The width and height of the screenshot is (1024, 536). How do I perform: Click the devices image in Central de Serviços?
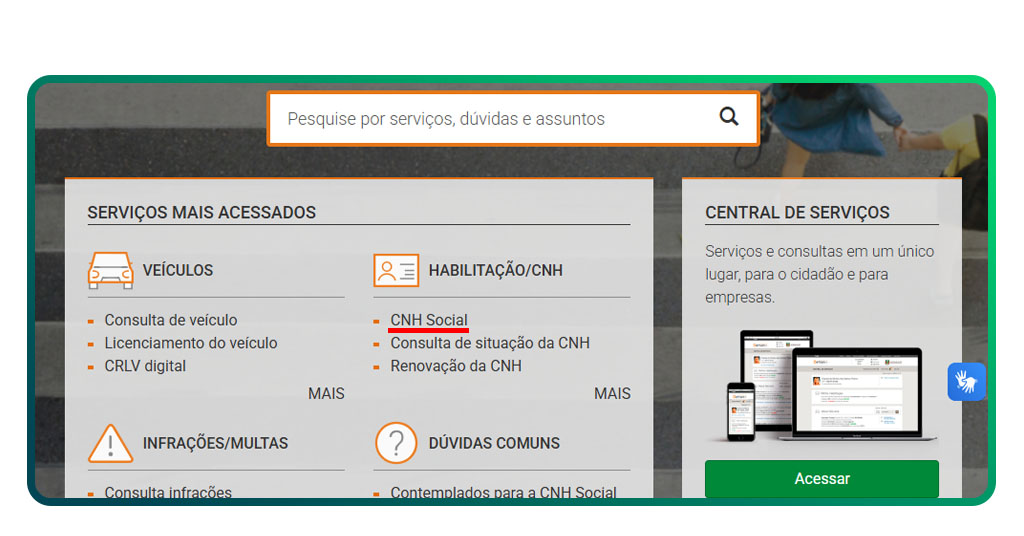click(x=822, y=385)
